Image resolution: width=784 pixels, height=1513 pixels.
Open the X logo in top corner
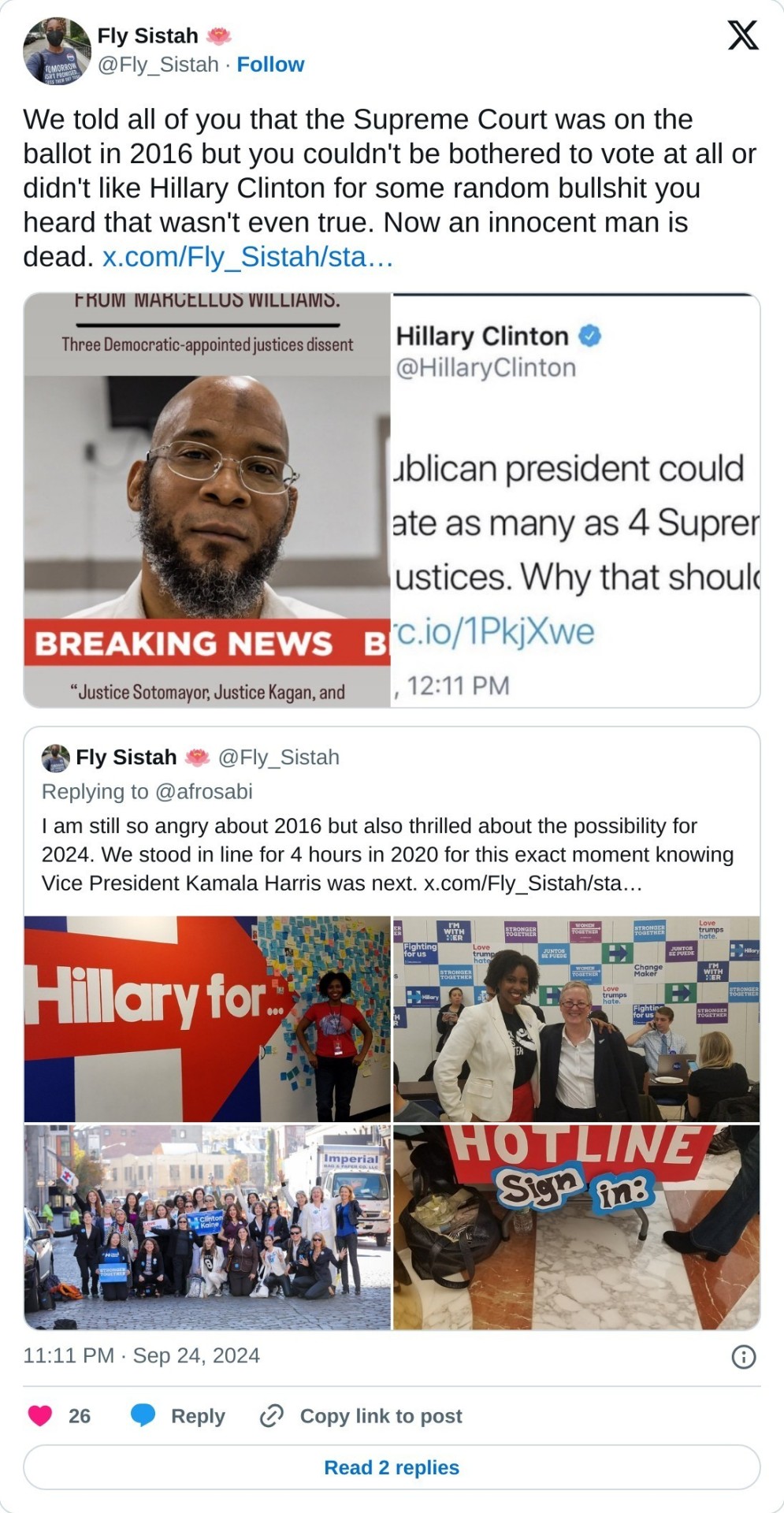click(x=742, y=35)
